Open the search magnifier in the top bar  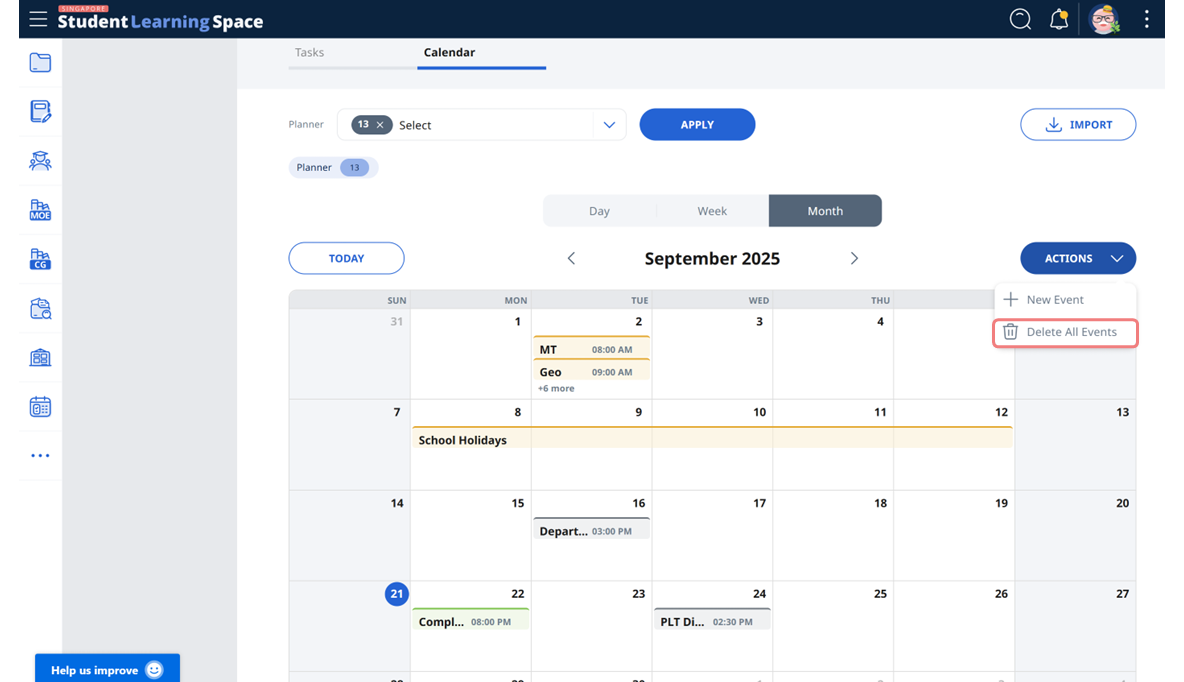tap(1020, 18)
